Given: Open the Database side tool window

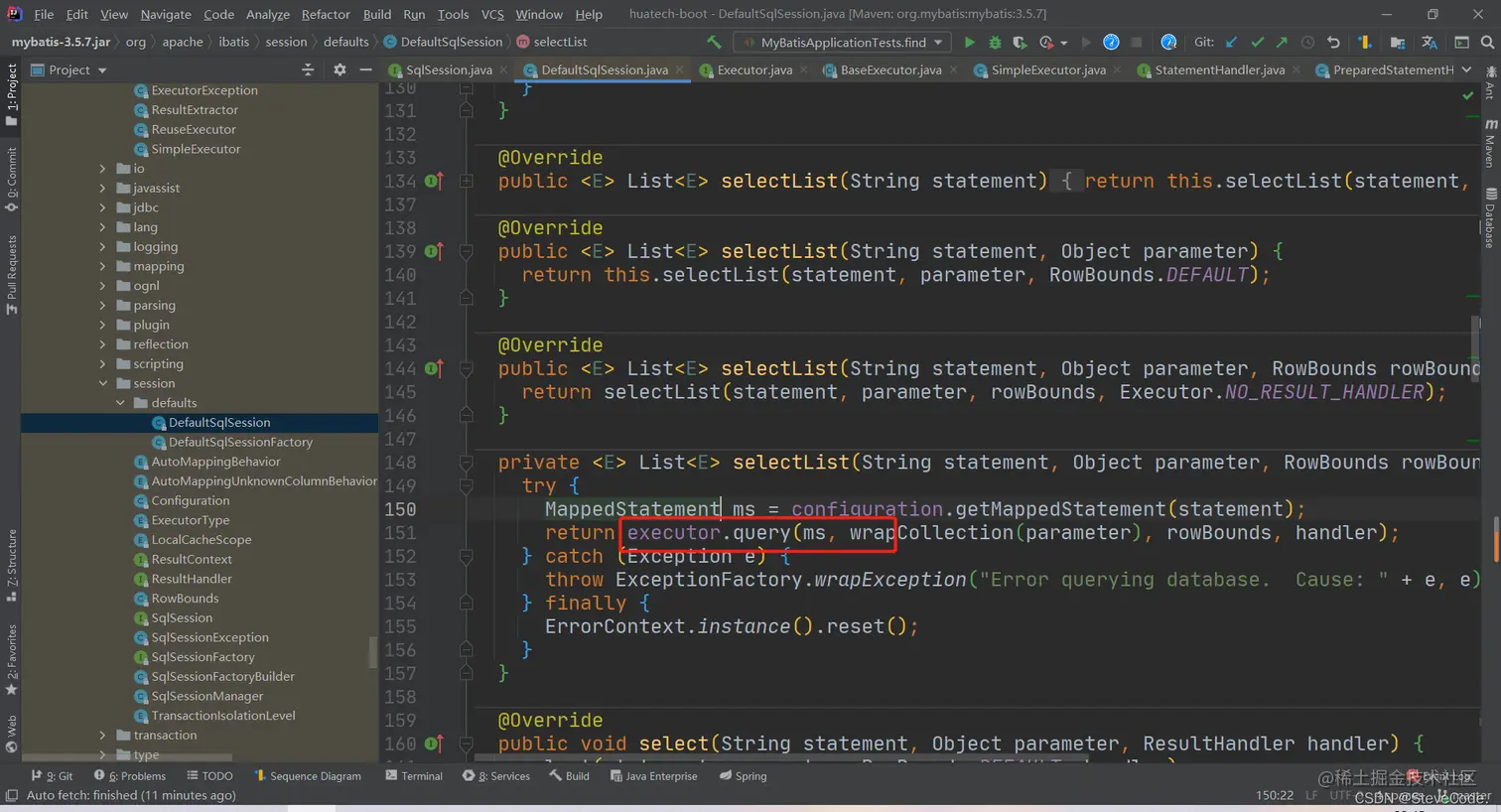Looking at the screenshot, I should click(1490, 218).
